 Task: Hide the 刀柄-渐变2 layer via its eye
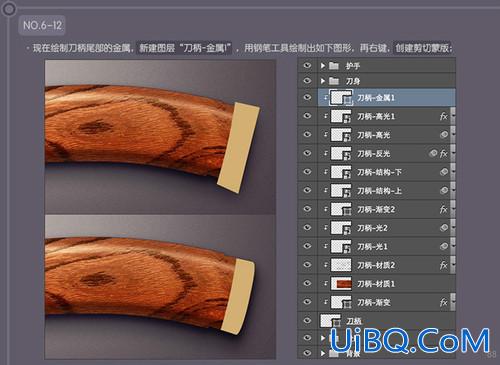coord(307,209)
